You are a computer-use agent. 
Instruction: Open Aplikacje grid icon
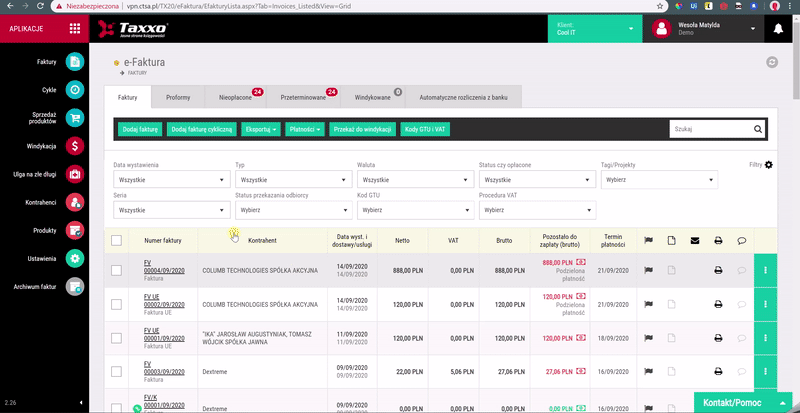[75, 29]
